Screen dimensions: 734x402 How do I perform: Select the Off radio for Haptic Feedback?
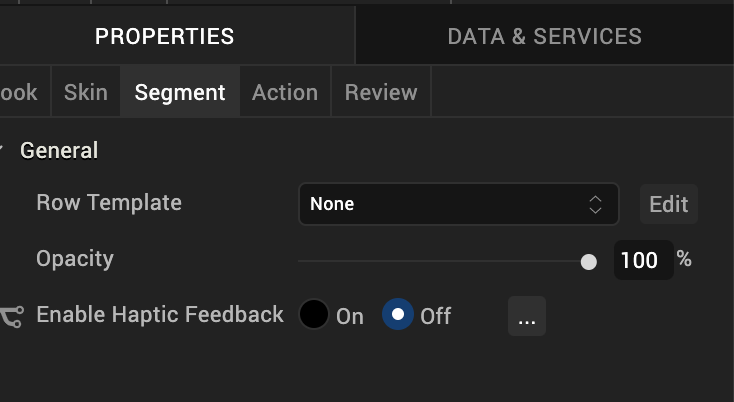coord(398,315)
